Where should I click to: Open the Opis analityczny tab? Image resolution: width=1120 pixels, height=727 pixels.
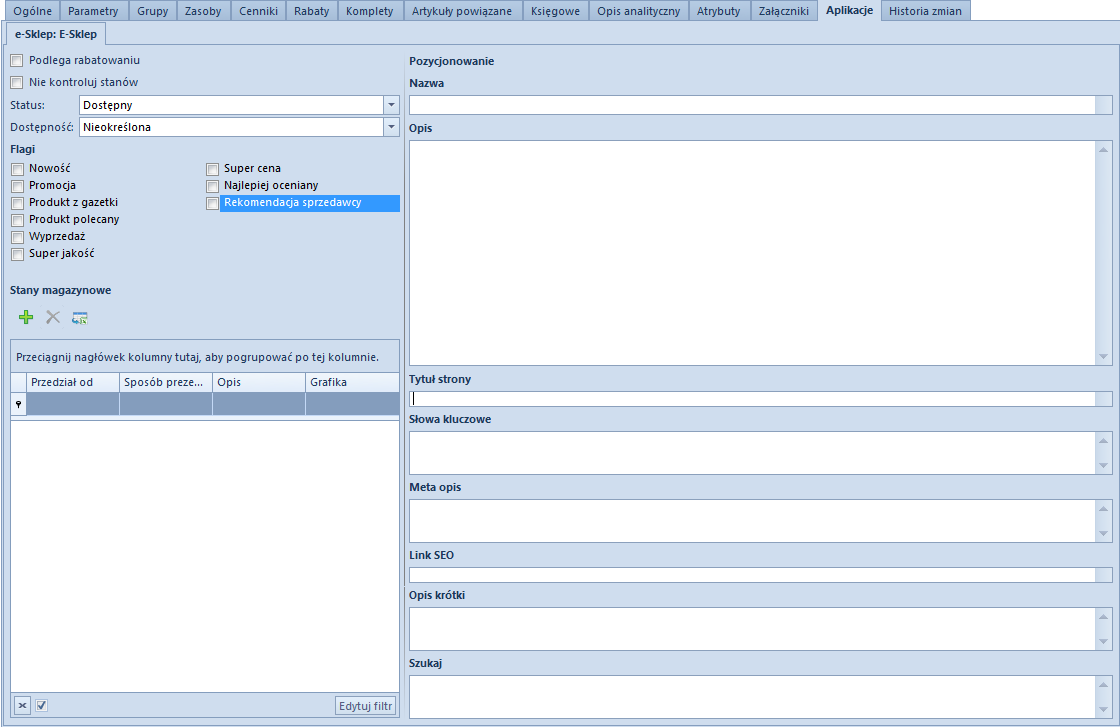pyautogui.click(x=639, y=11)
